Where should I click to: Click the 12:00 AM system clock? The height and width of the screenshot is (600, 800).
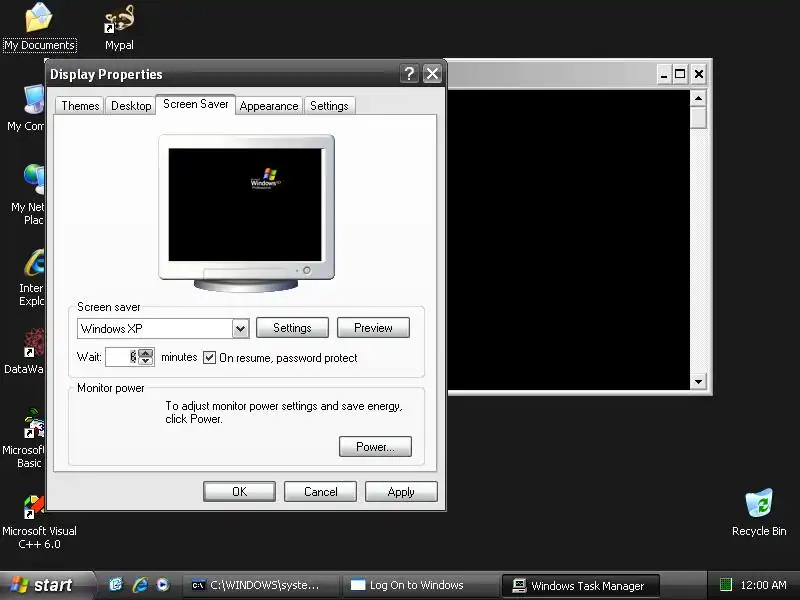[763, 585]
